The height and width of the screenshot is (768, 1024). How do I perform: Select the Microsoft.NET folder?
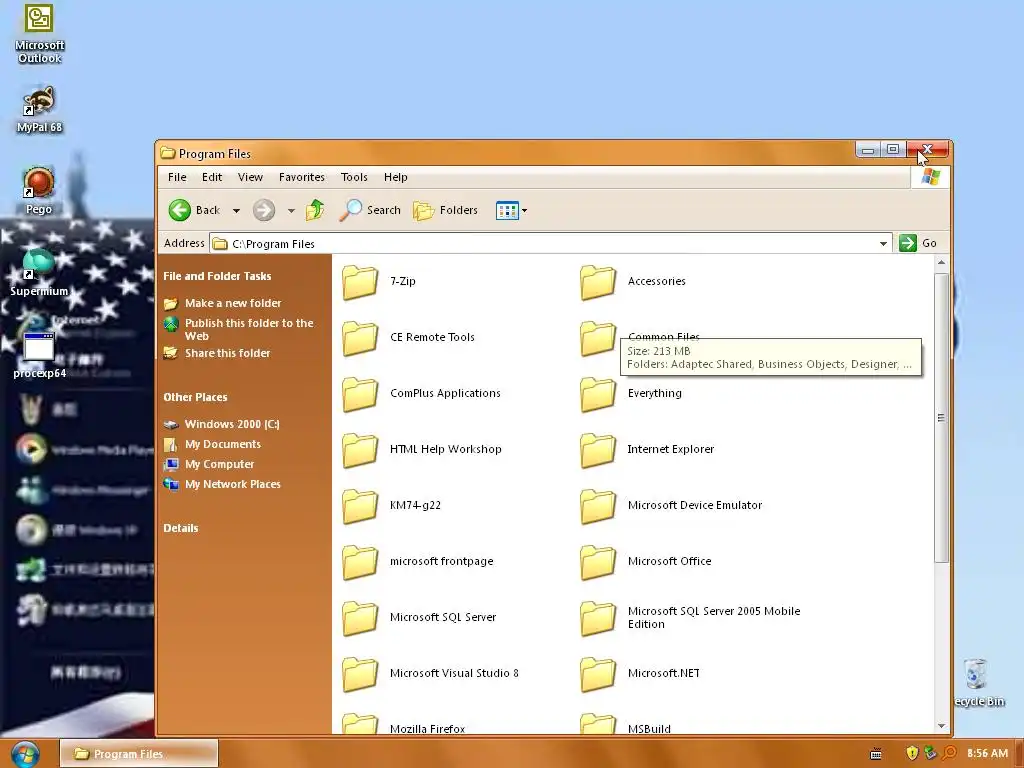point(640,674)
